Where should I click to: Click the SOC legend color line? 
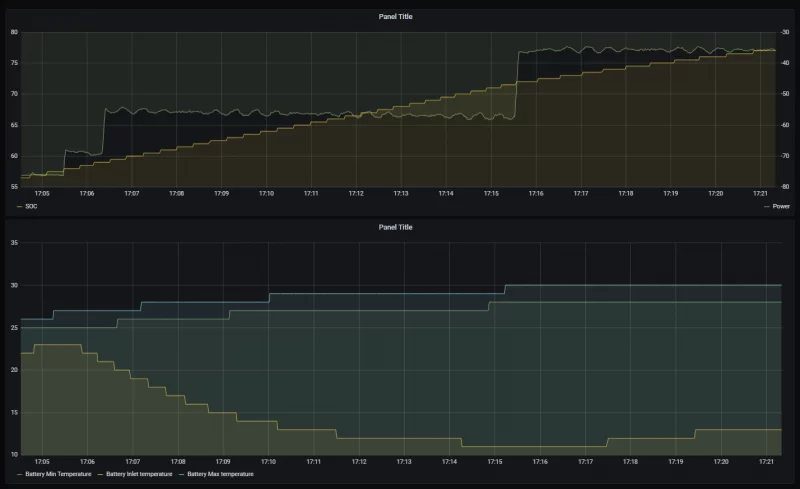[20, 206]
